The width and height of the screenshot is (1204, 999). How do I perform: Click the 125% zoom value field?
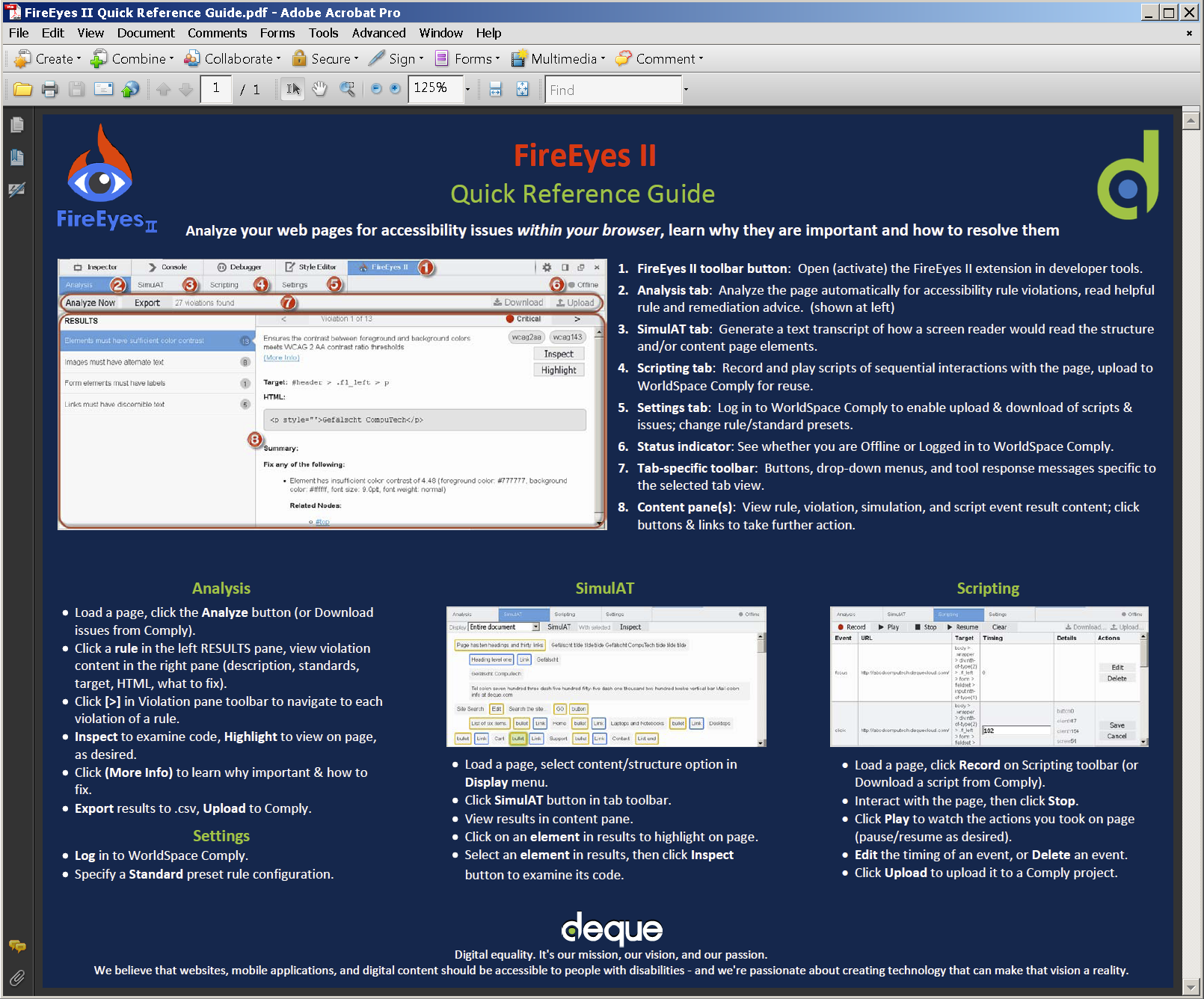[435, 89]
